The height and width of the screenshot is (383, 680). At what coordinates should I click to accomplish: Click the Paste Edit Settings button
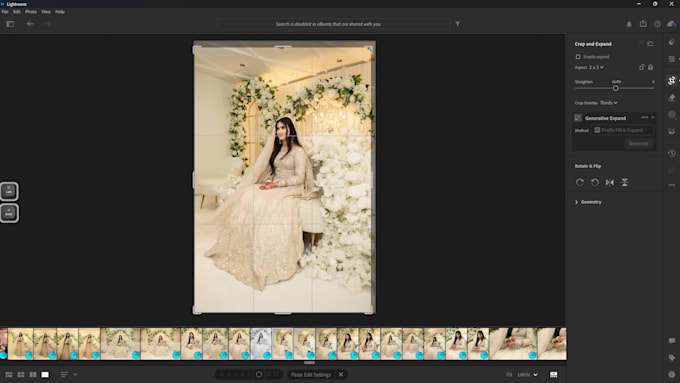click(311, 375)
